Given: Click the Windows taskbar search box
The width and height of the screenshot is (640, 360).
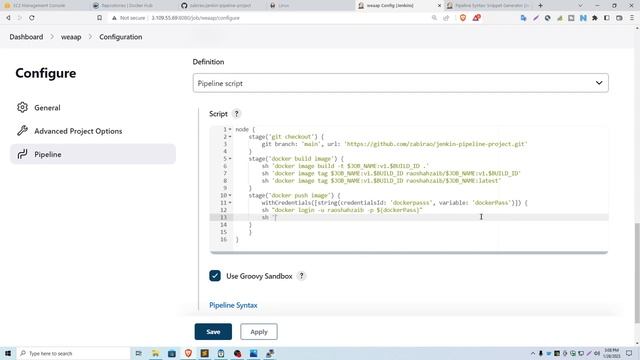Looking at the screenshot, I should [73, 353].
